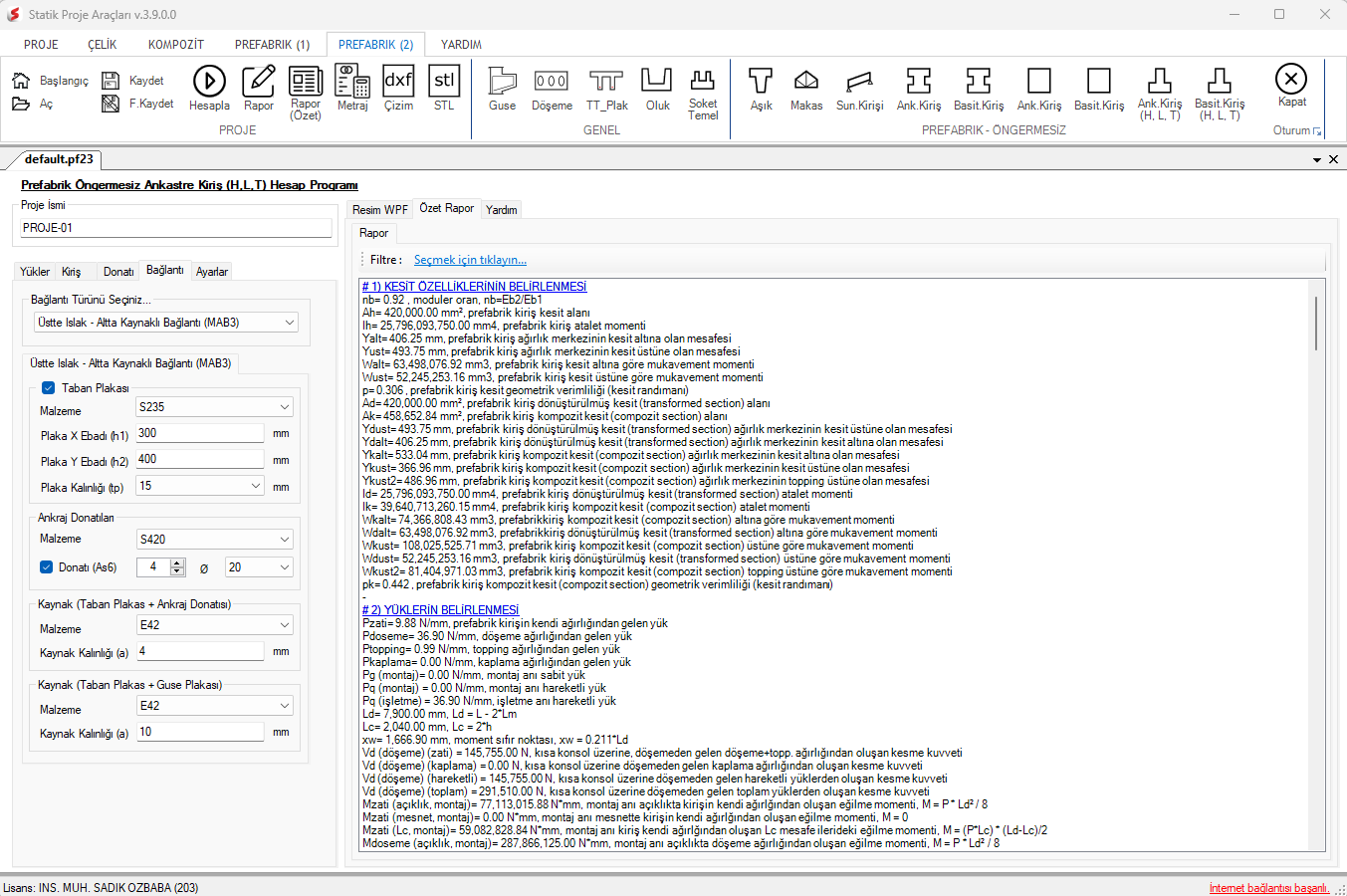This screenshot has height=896, width=1347.
Task: Click the Plaka X Ebadı (h1) input field
Action: pos(200,433)
